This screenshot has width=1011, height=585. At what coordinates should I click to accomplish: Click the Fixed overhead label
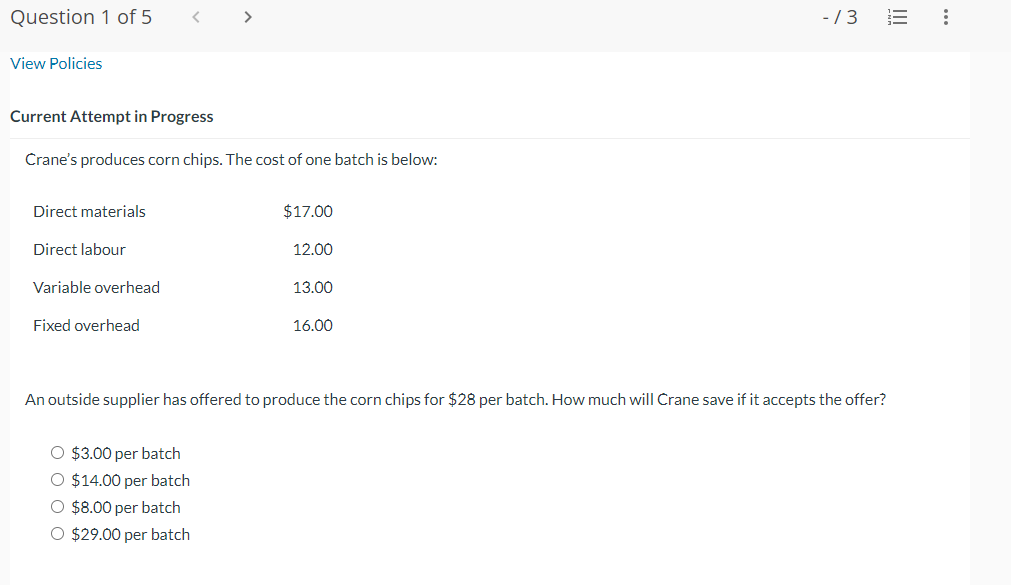coord(86,325)
